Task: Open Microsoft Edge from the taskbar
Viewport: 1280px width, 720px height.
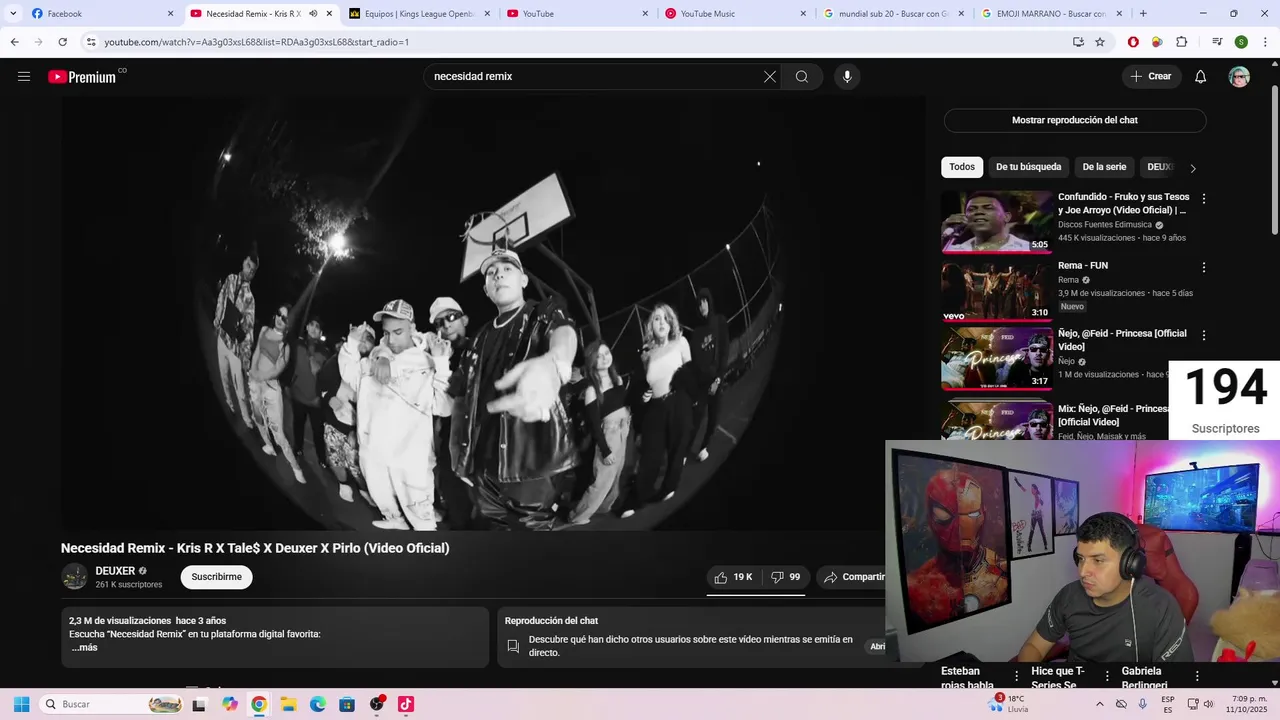Action: [x=317, y=704]
